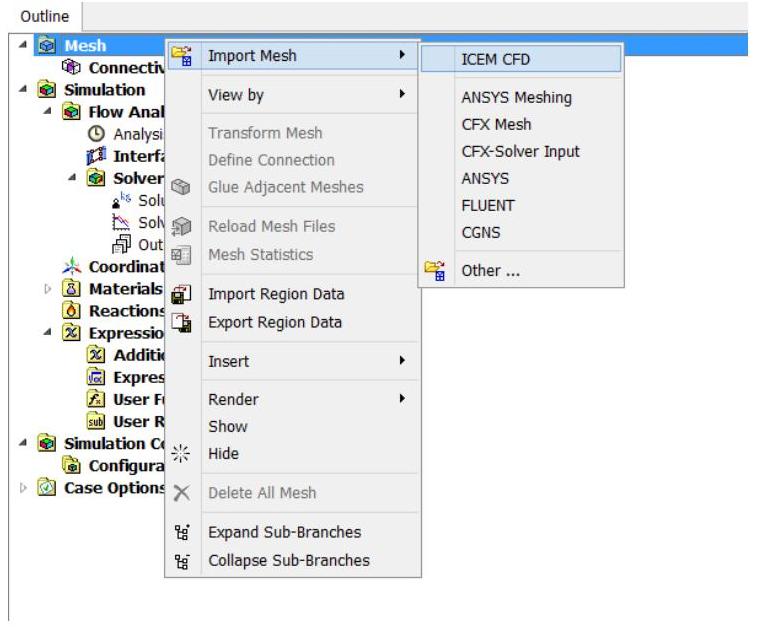The image size is (758, 627).
Task: Click the Case Options icon
Action: coord(47,487)
